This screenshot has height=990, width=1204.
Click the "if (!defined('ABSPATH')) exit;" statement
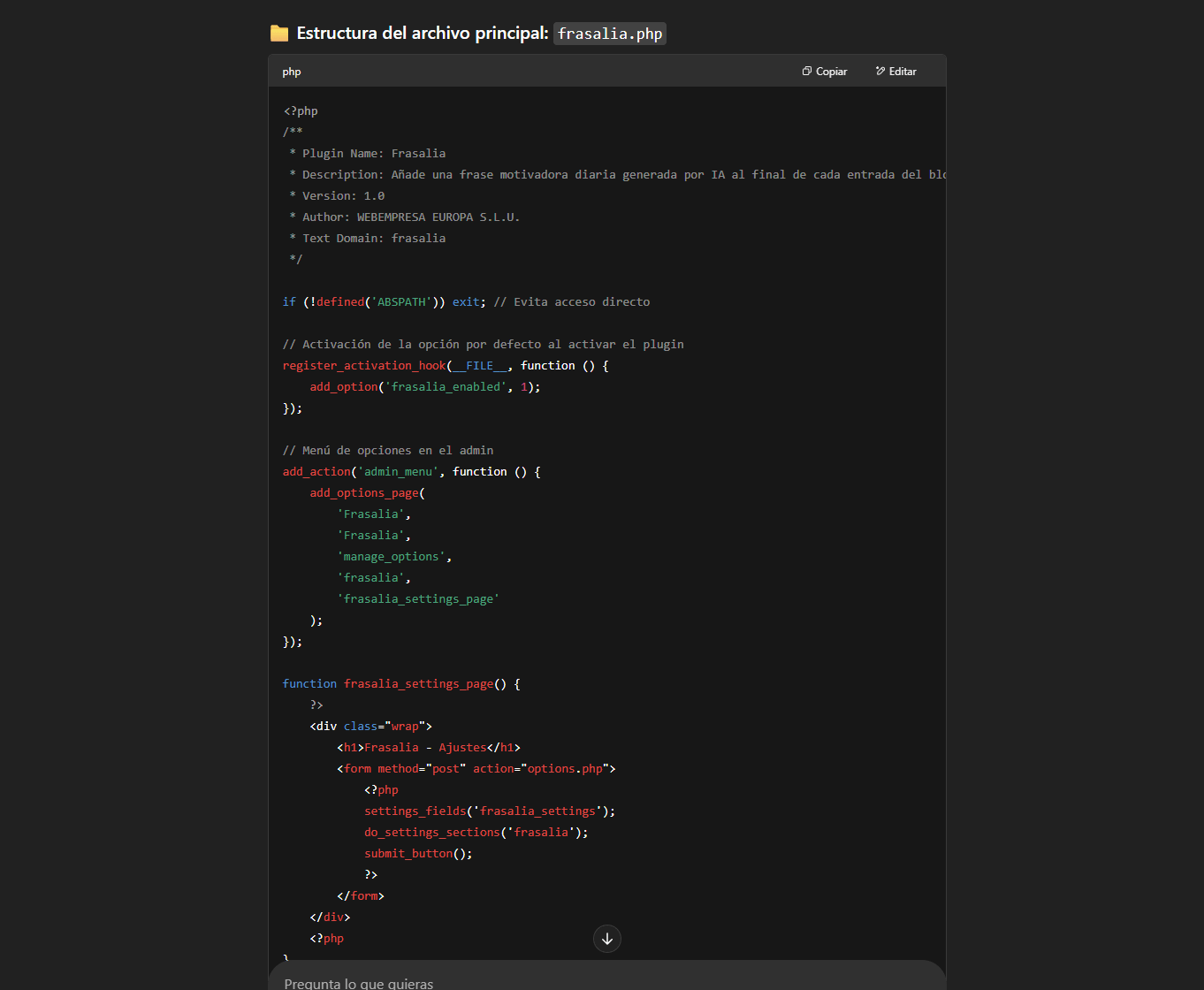click(x=385, y=302)
